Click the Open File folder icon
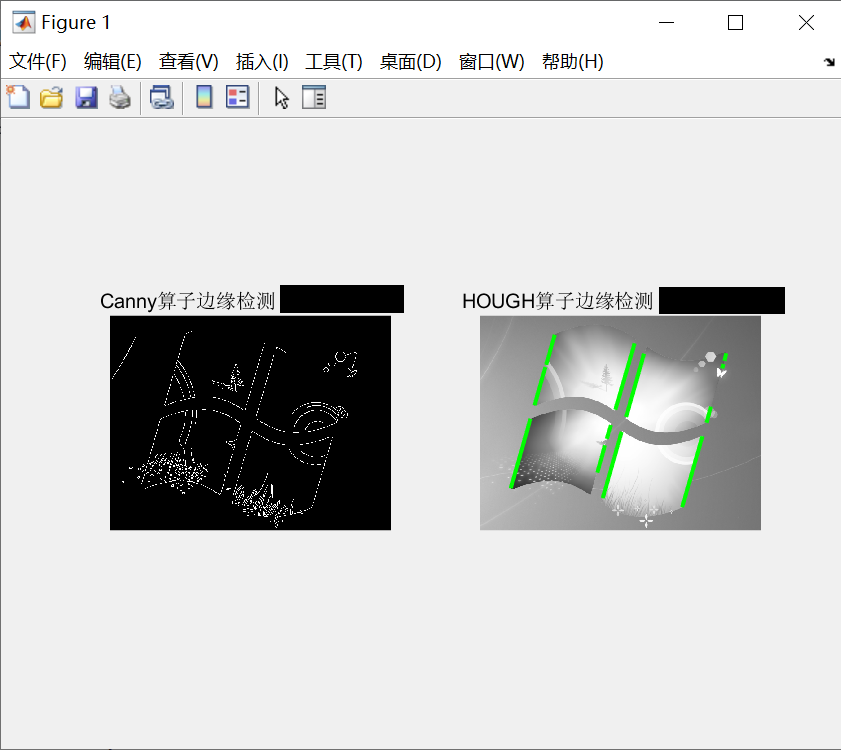 (51, 98)
